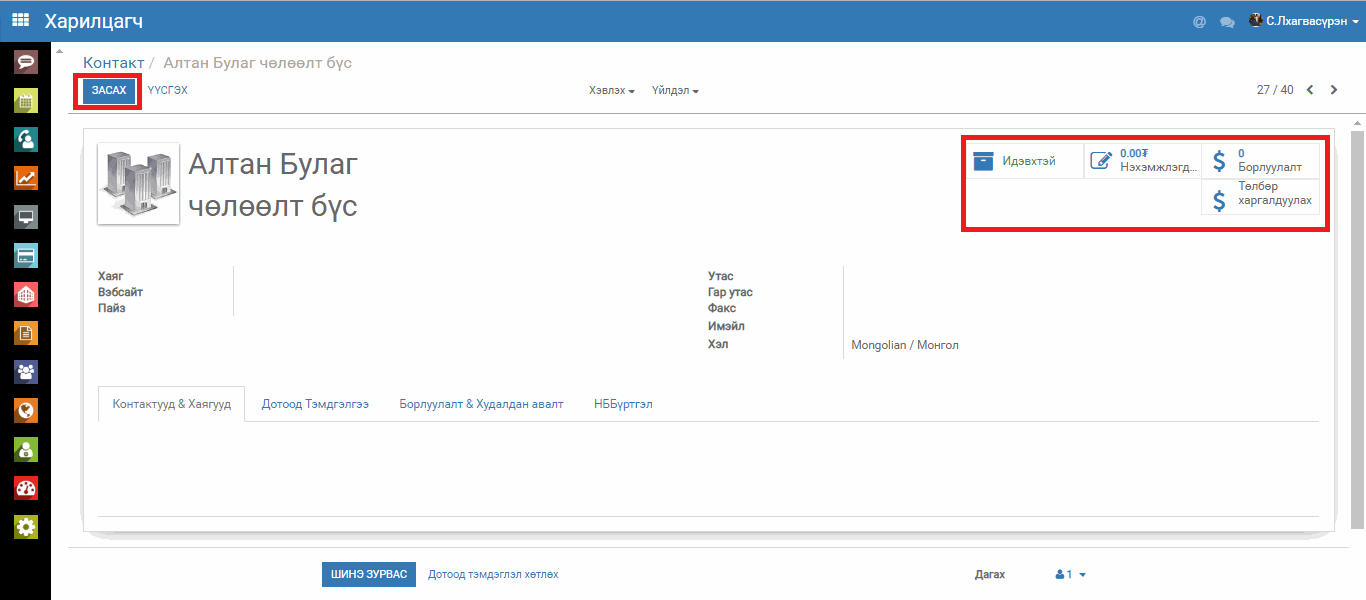
Task: Open the Discuss speech-bubble app in sidebar
Action: (x=25, y=62)
